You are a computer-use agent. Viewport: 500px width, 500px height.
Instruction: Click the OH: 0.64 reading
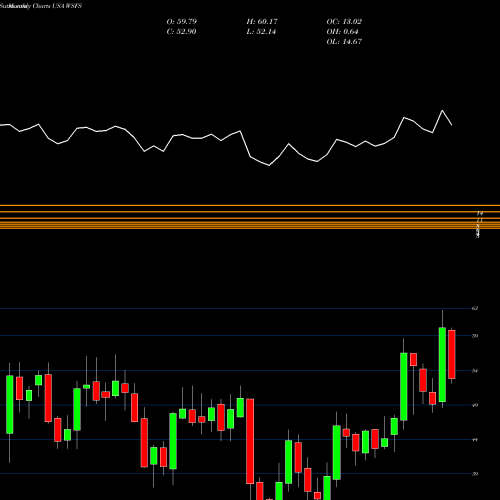pos(342,32)
